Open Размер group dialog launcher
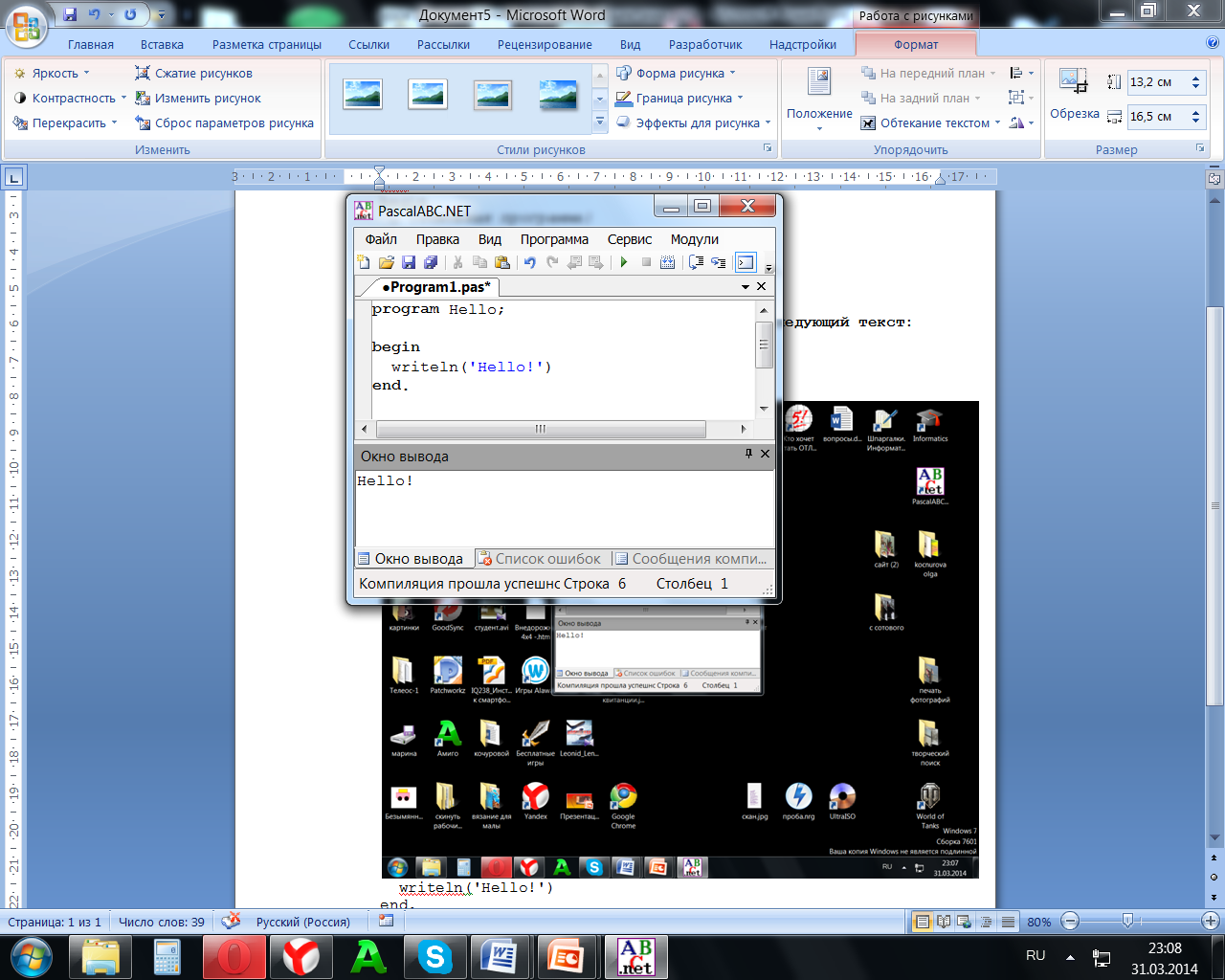Image resolution: width=1225 pixels, height=980 pixels. (x=1200, y=149)
